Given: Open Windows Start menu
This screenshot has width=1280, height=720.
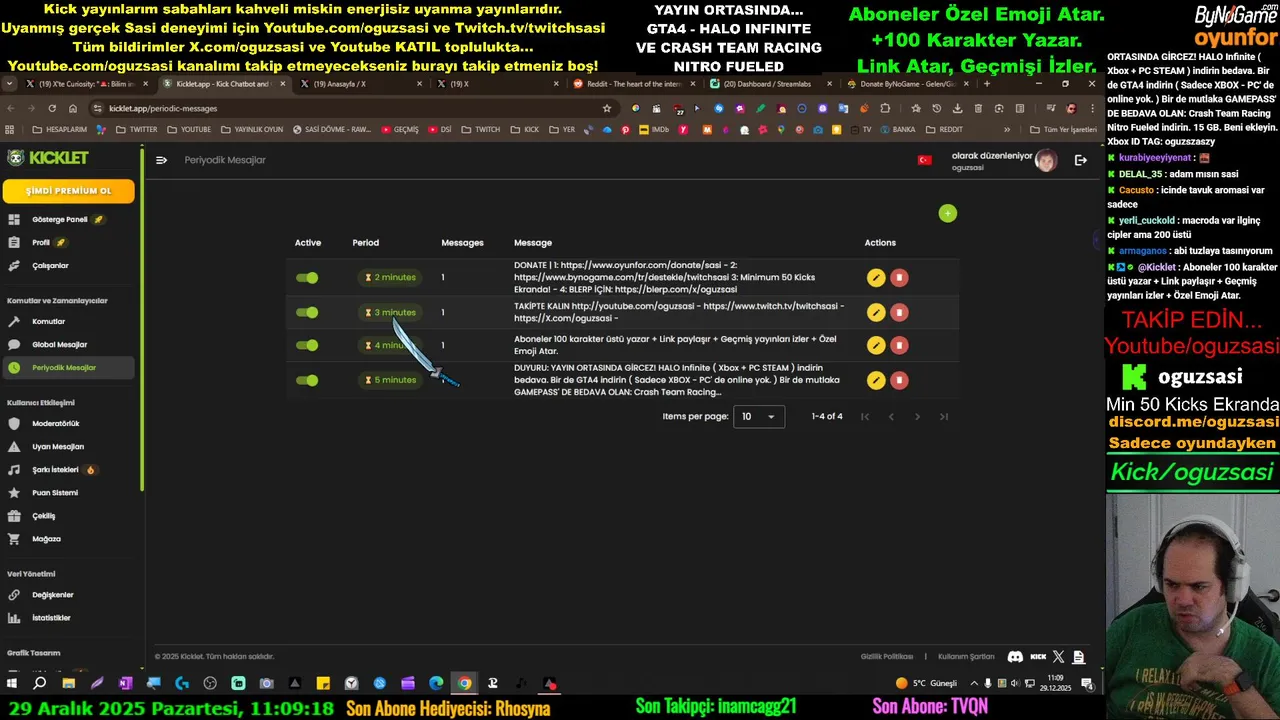Looking at the screenshot, I should tap(12, 683).
